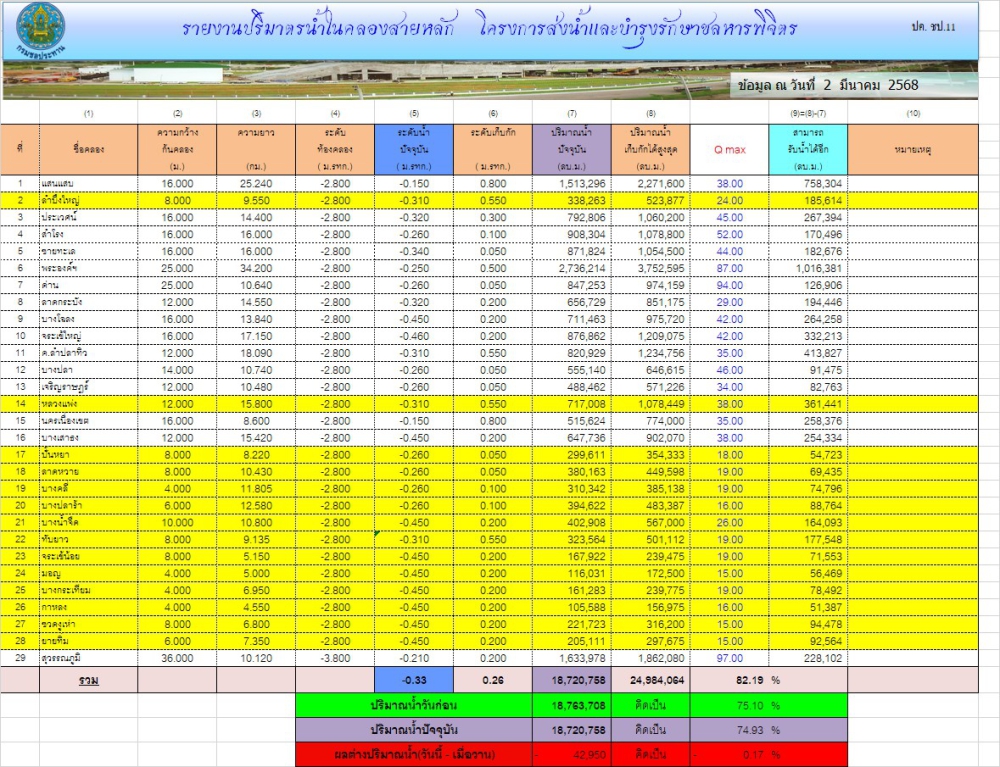
Task: Select the green ปริมาณน้ำวันก่อน label cell
Action: point(414,705)
